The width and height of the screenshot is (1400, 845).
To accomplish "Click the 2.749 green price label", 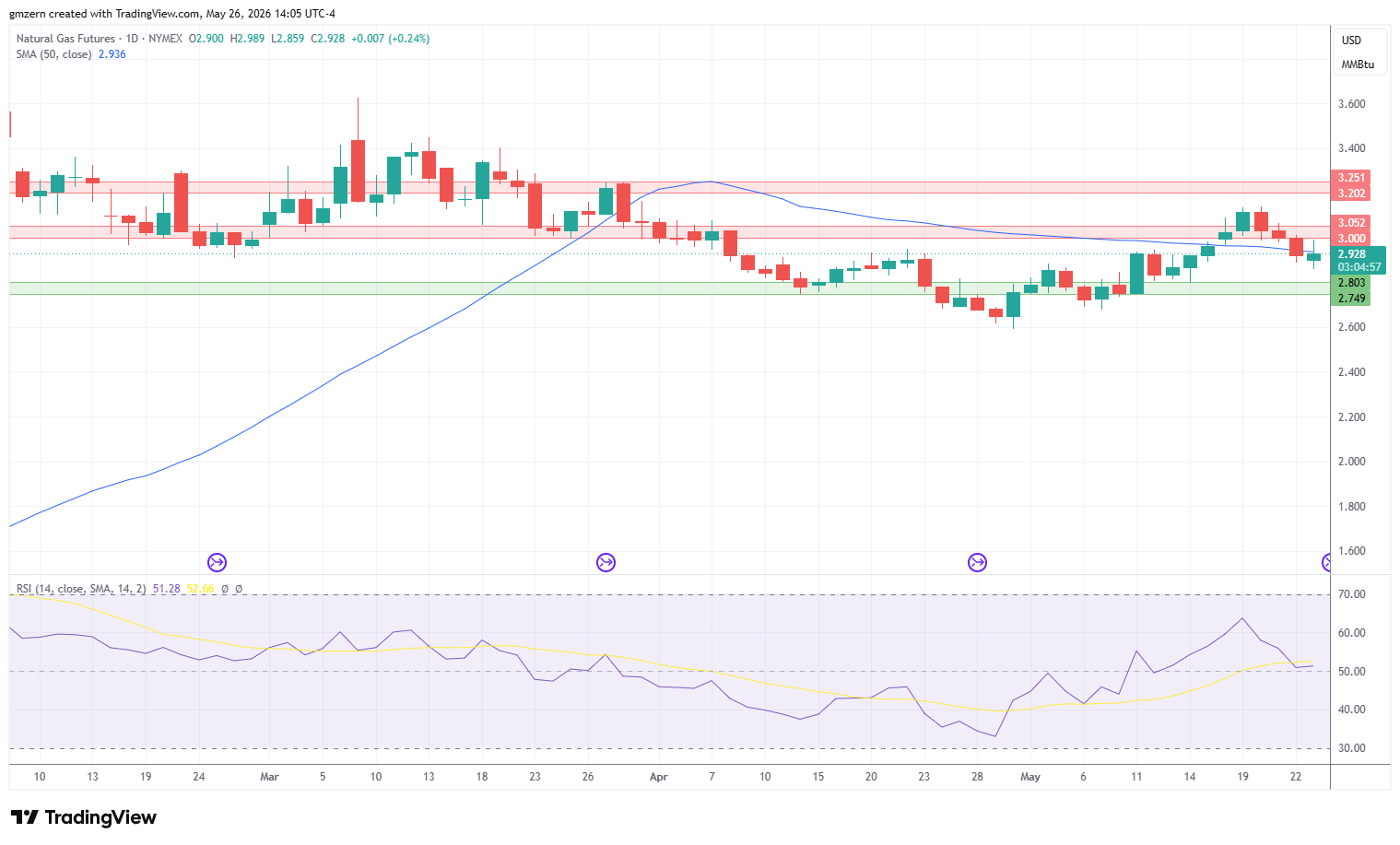I will click(1351, 299).
